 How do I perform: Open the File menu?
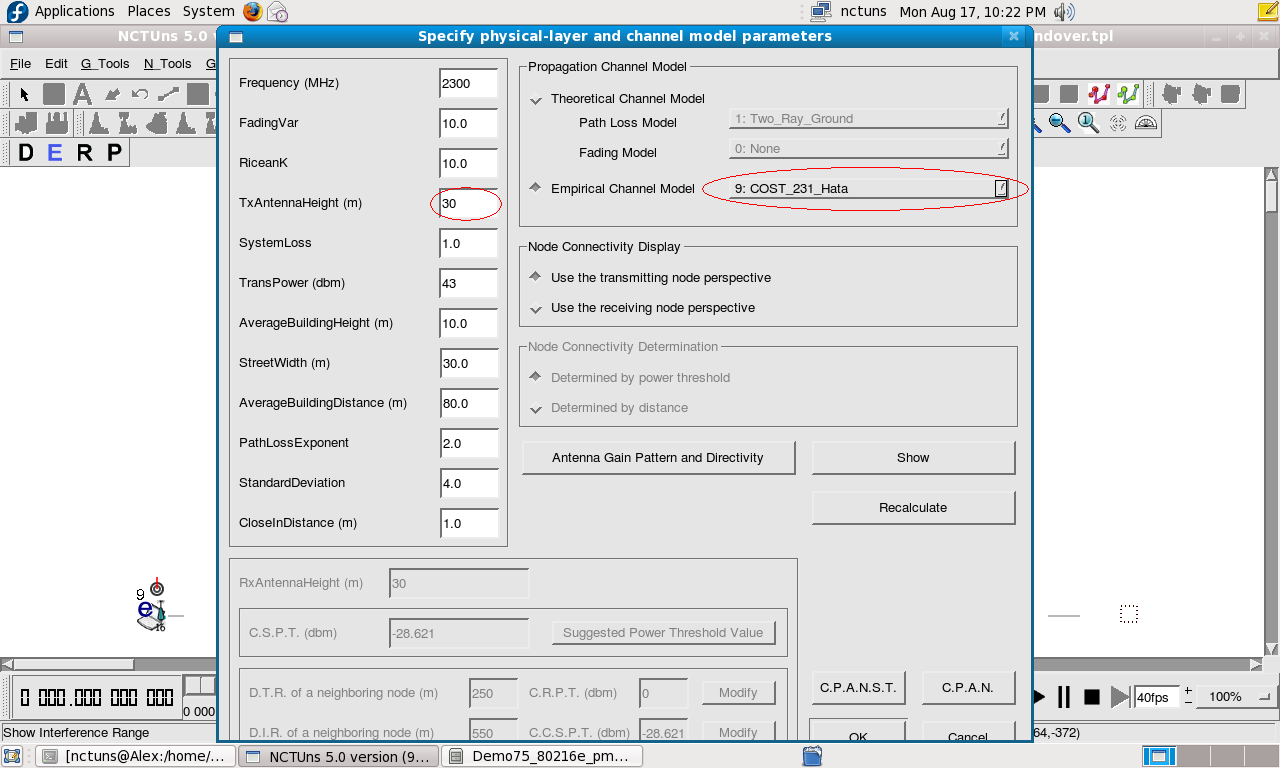tap(21, 63)
